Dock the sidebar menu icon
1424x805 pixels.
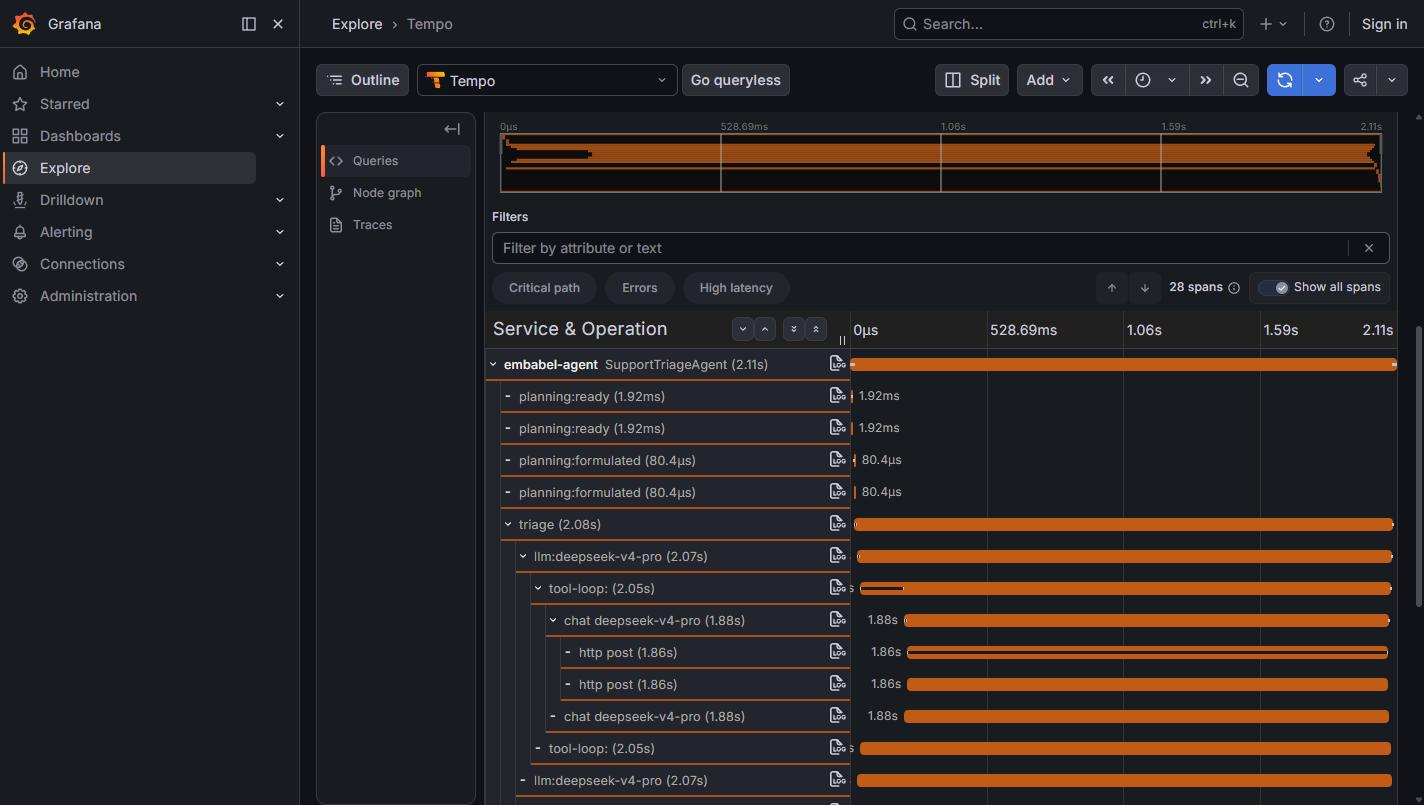pyautogui.click(x=249, y=24)
